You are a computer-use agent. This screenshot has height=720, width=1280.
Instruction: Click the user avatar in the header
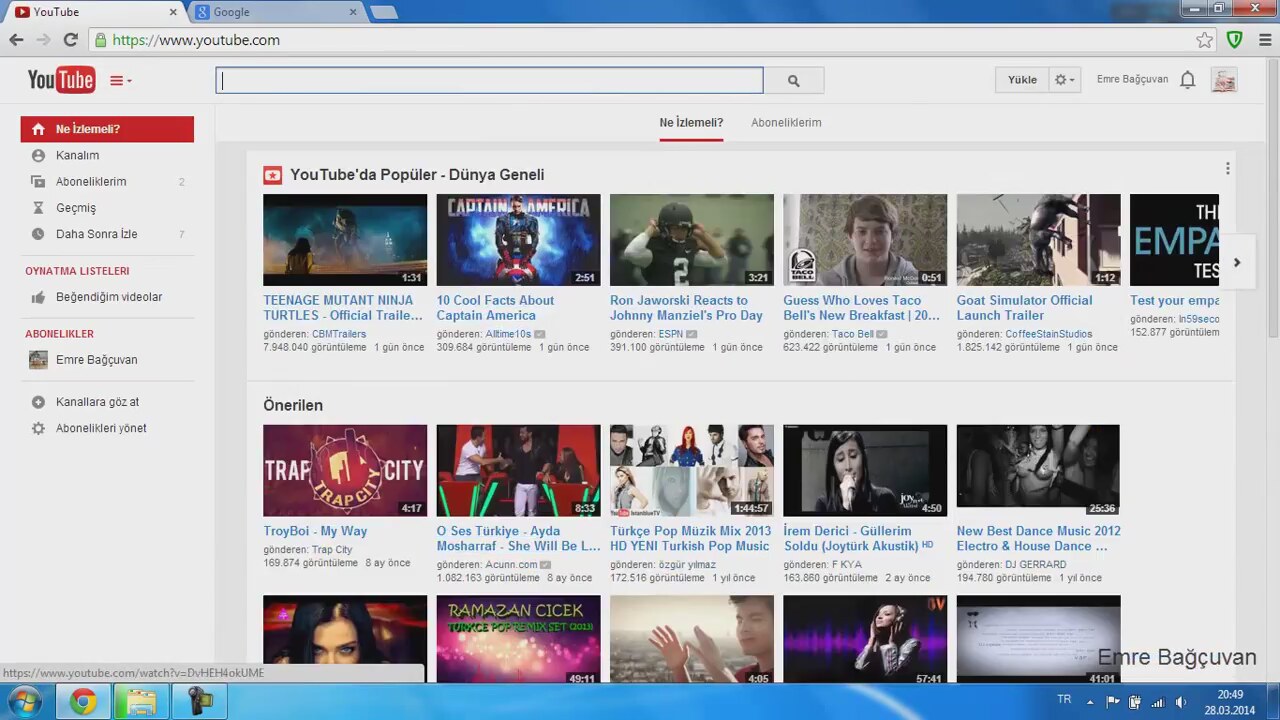pos(1224,80)
